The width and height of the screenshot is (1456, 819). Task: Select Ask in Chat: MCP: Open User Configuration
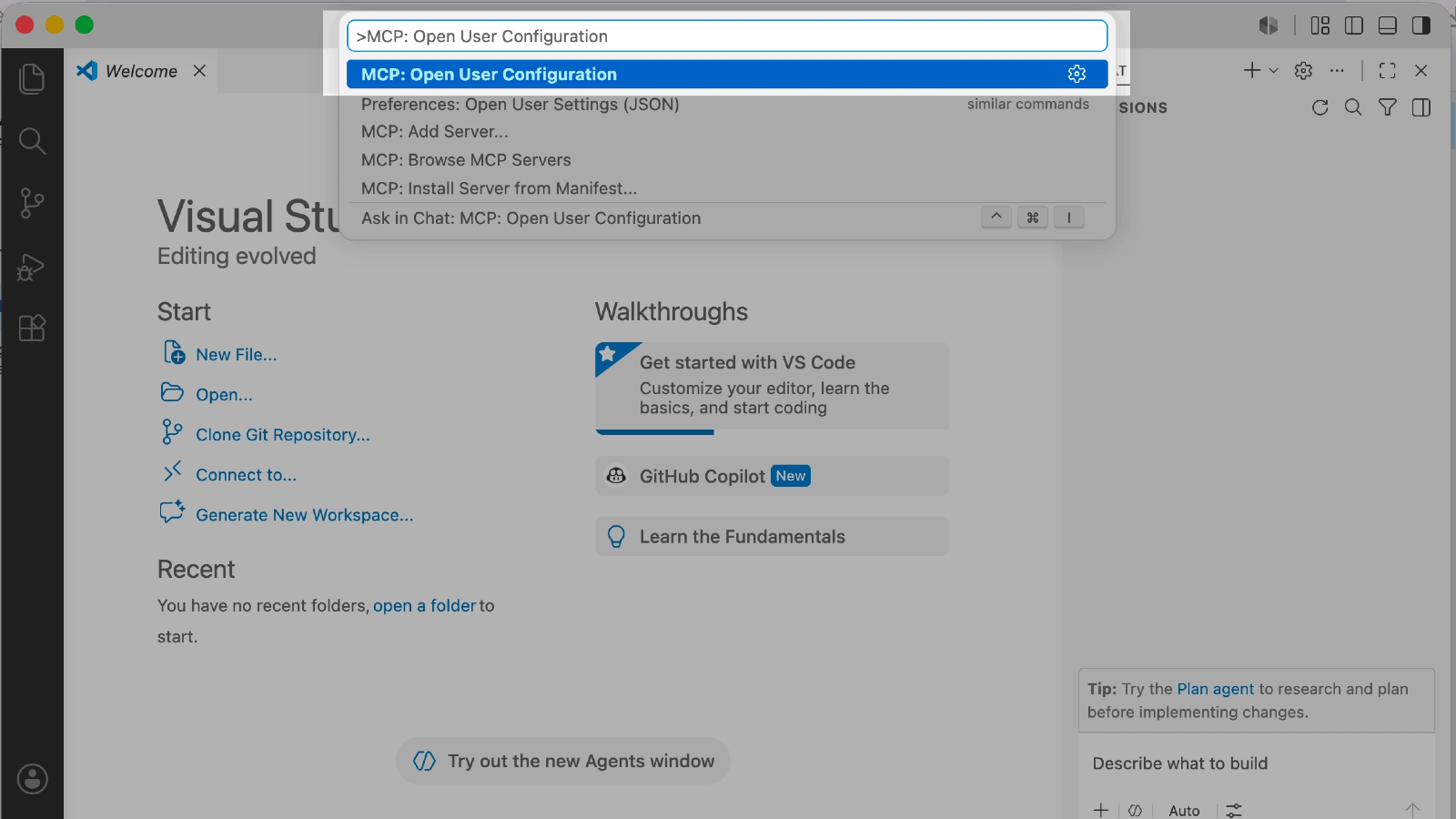[x=727, y=218]
